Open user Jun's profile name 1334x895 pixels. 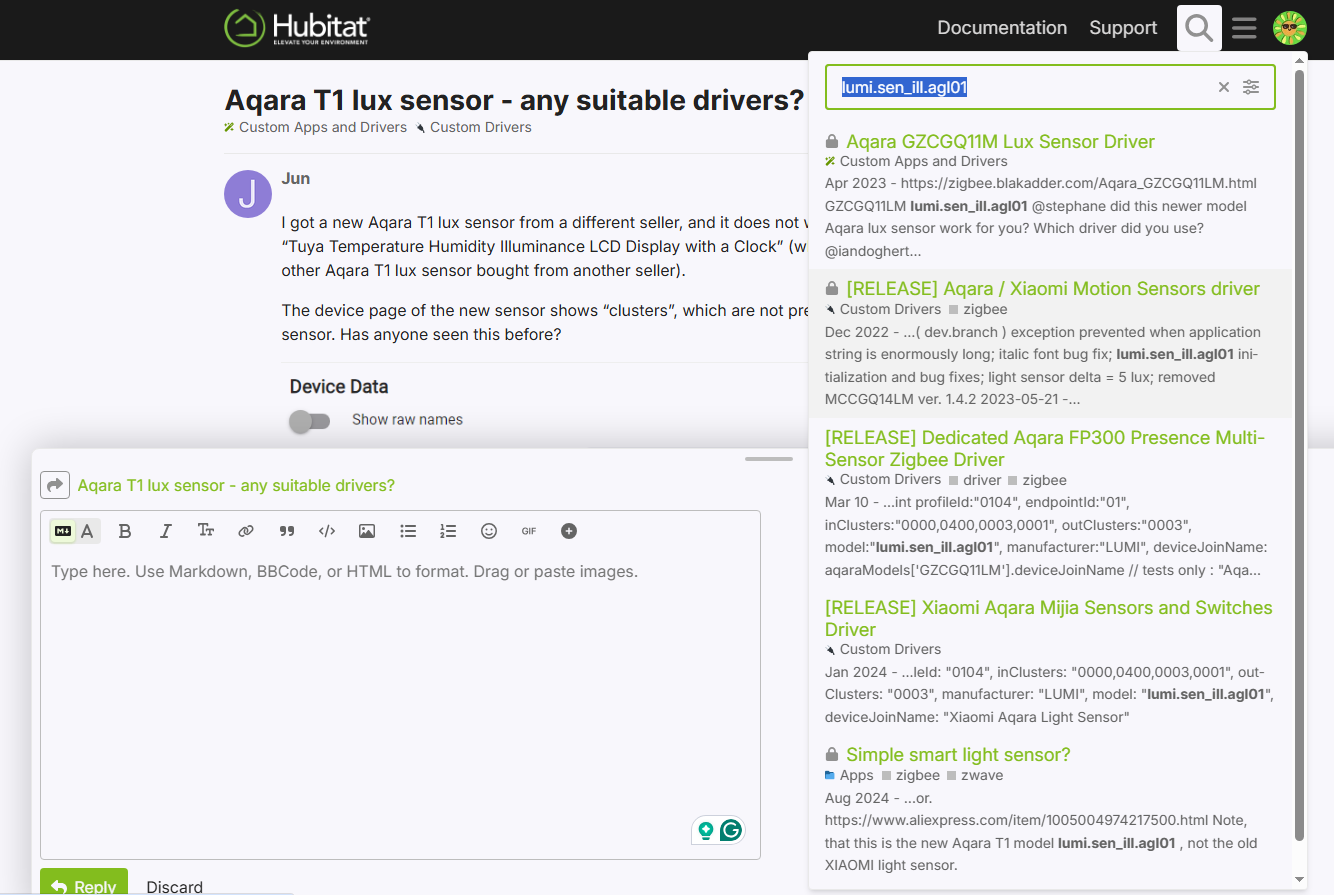(296, 178)
